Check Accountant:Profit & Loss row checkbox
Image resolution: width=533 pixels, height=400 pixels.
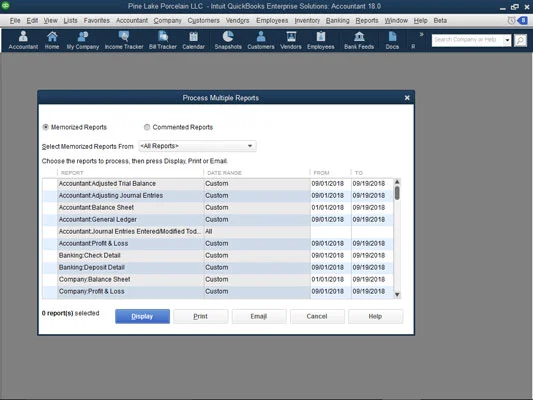50,243
